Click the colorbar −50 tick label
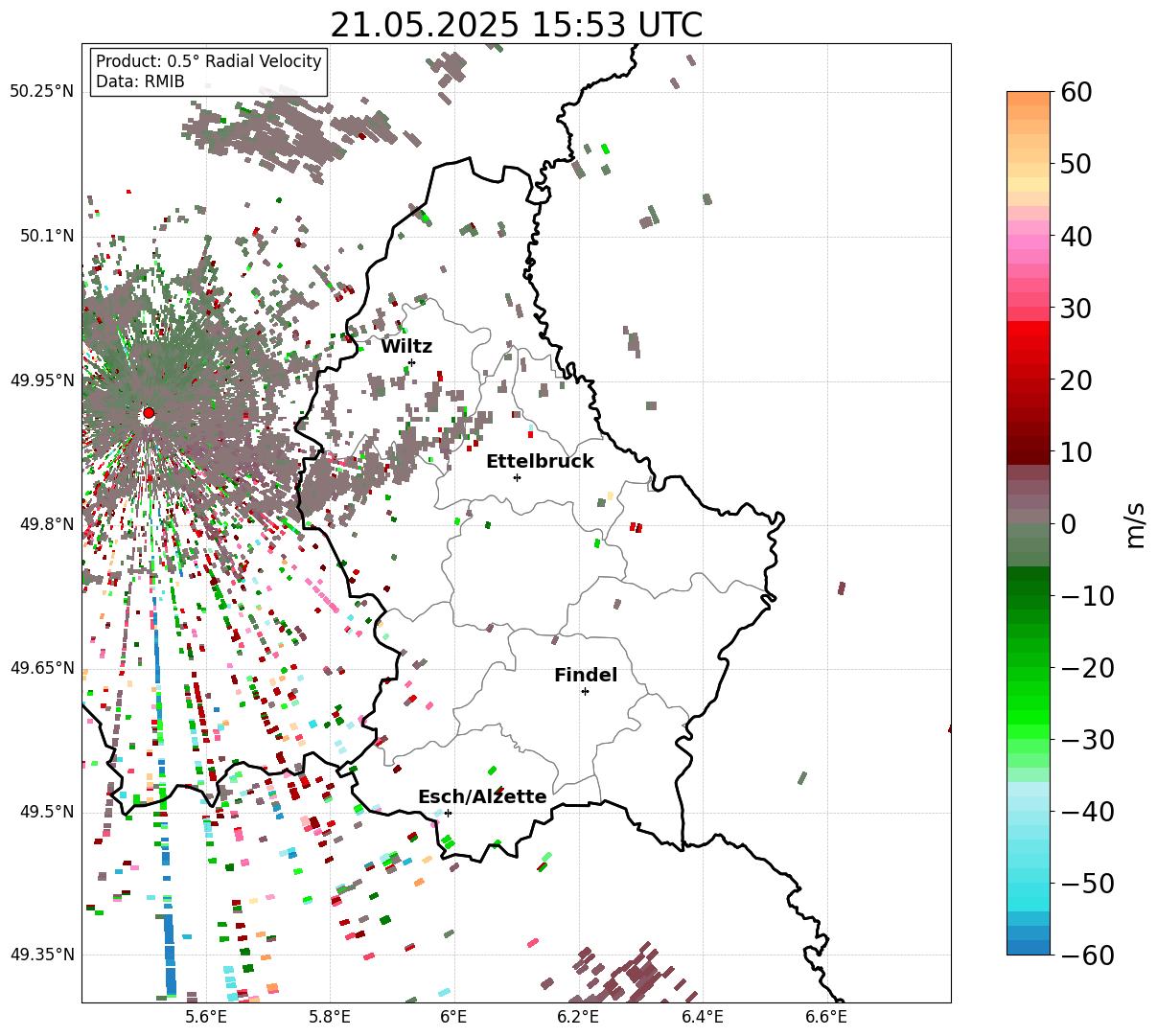 pyautogui.click(x=1087, y=883)
